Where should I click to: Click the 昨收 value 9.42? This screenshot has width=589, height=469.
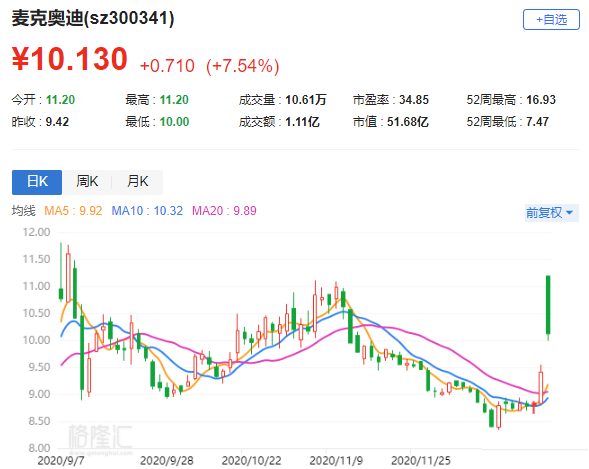tap(57, 122)
